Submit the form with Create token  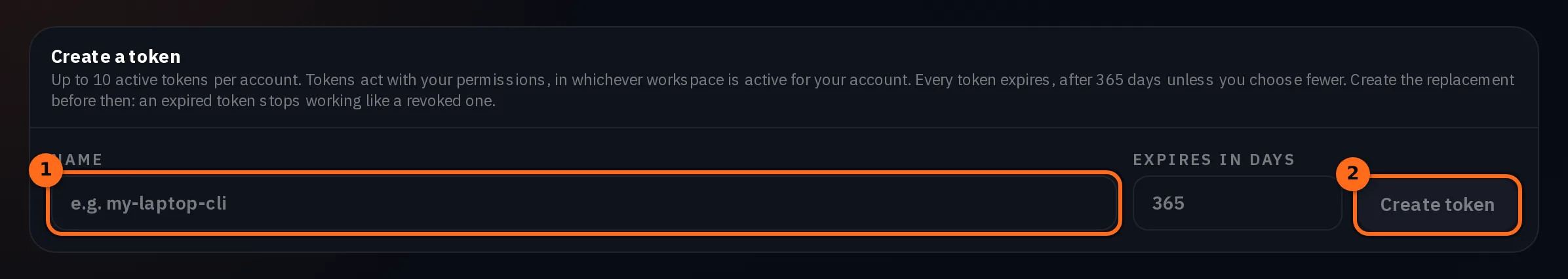[x=1437, y=204]
